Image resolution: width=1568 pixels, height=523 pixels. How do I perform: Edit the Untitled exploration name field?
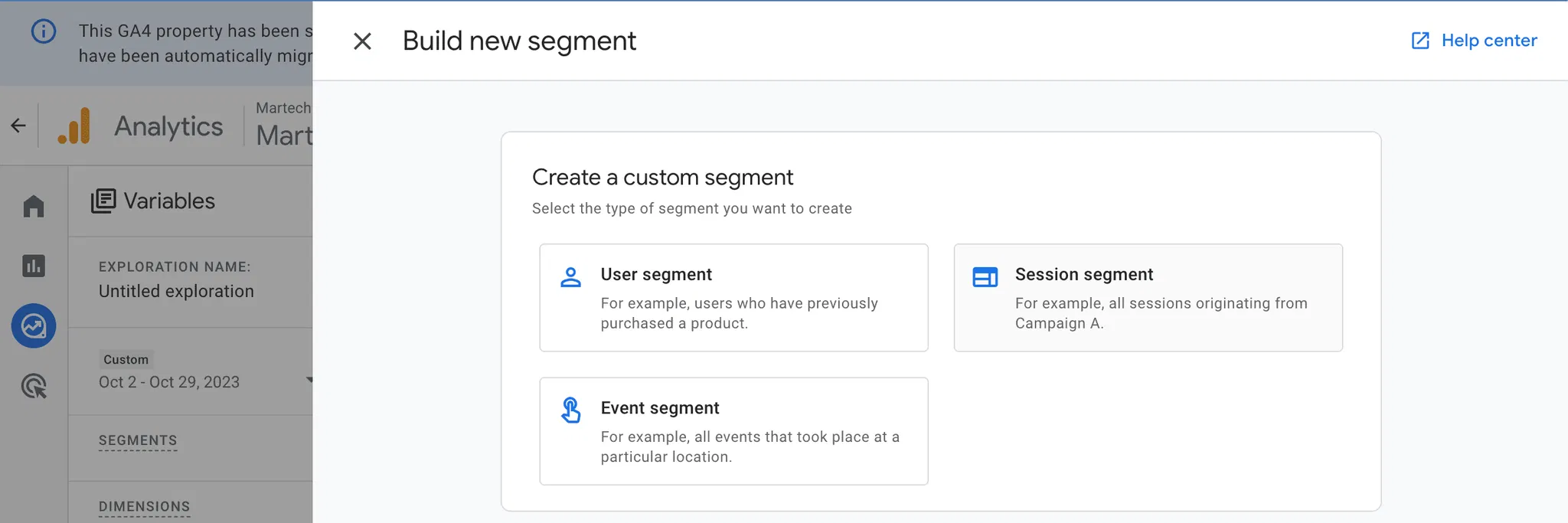coord(176,292)
